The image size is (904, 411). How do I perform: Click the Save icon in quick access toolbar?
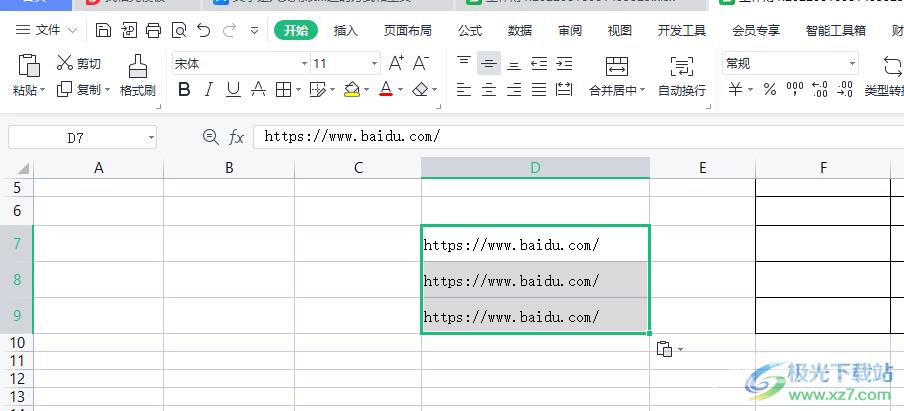point(103,30)
